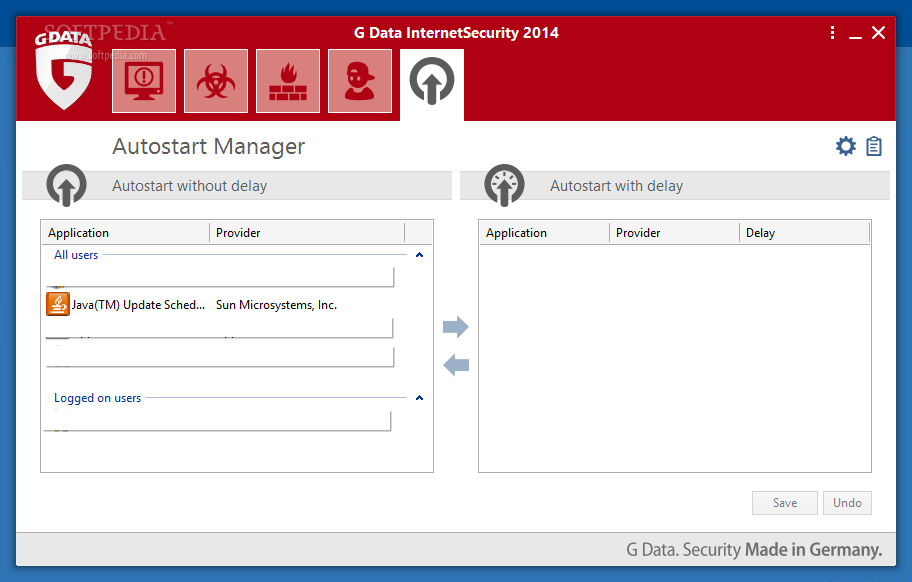This screenshot has width=912, height=582.
Task: Open the three-dot menu in title bar
Action: [832, 33]
